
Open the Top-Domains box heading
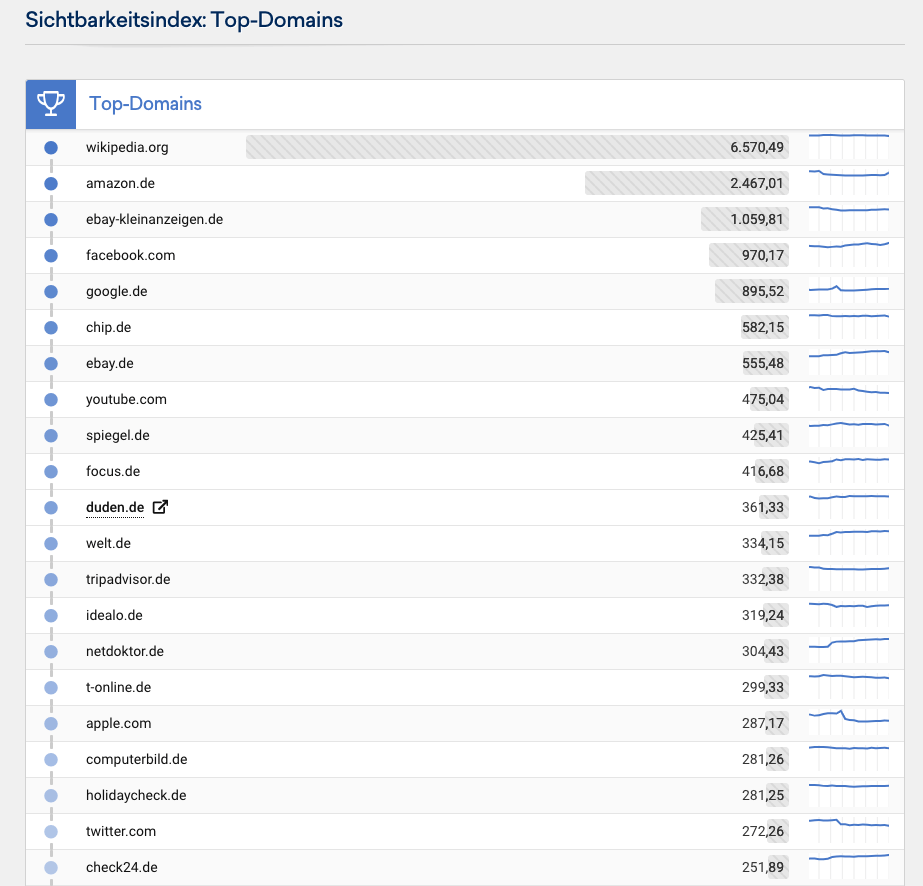coord(145,104)
